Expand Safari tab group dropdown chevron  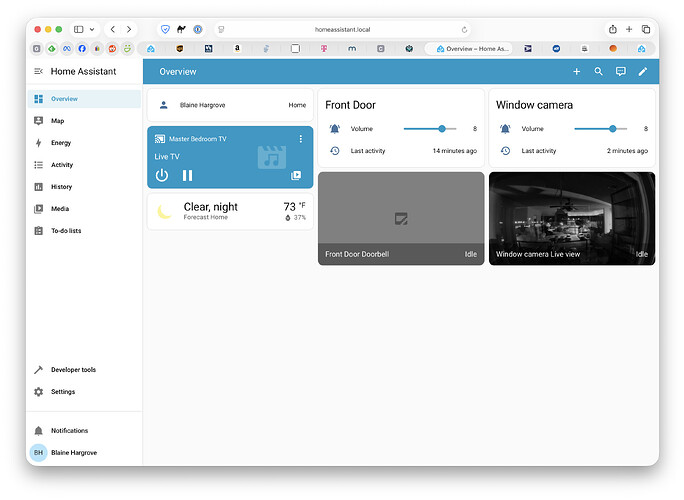pyautogui.click(x=92, y=29)
